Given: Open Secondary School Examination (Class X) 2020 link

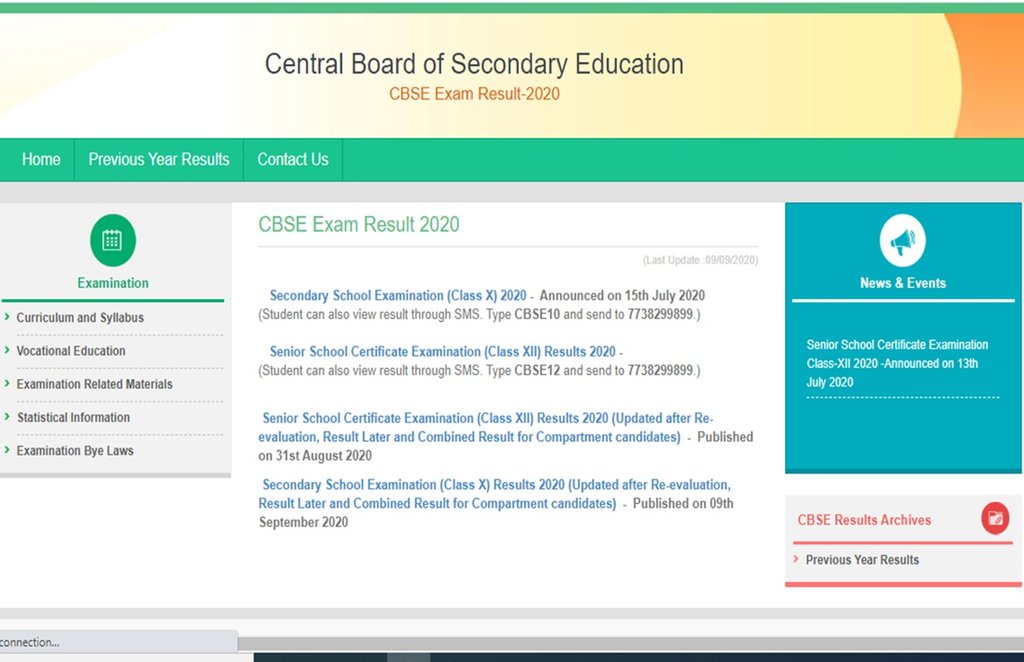Looking at the screenshot, I should point(398,295).
